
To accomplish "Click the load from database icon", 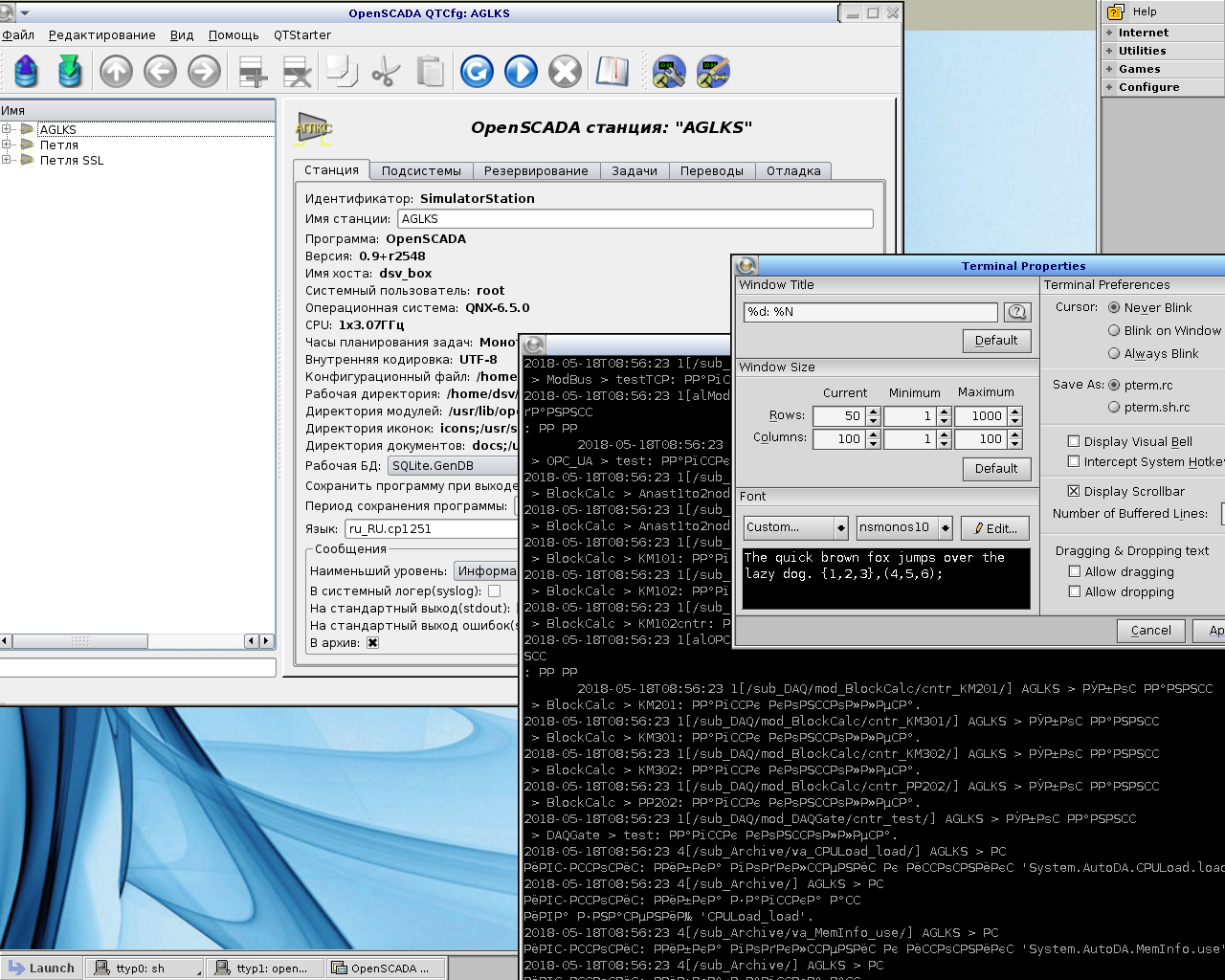I will (26, 72).
